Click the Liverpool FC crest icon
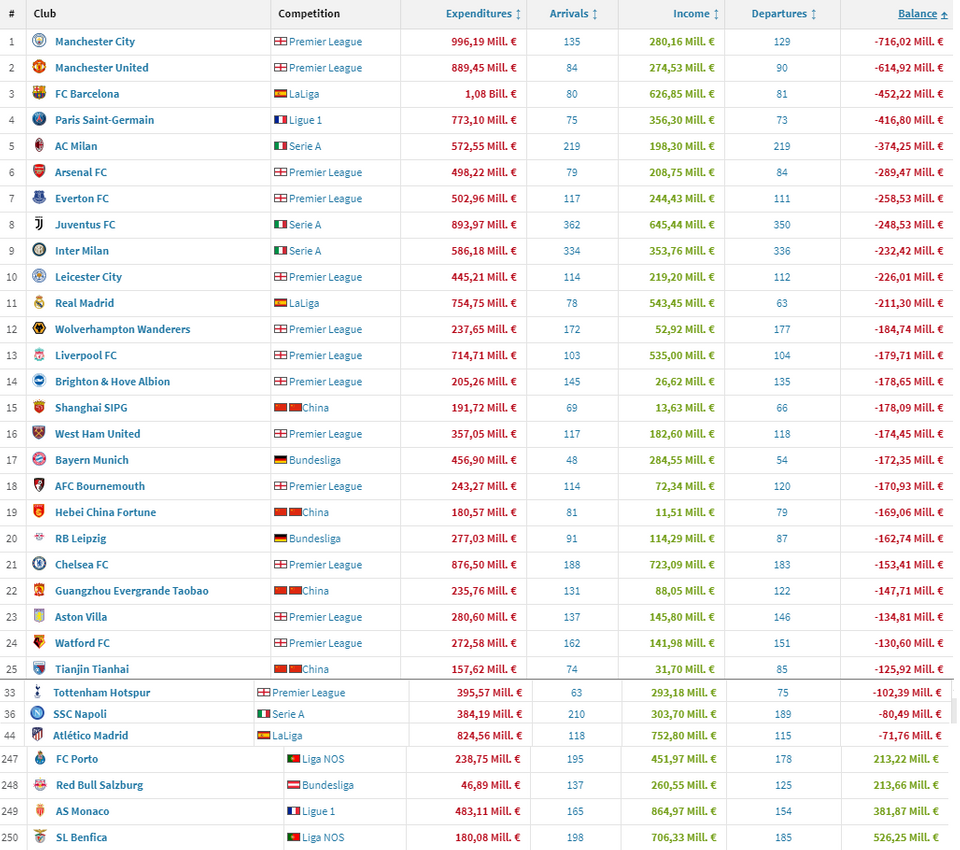Image resolution: width=960 pixels, height=850 pixels. click(x=39, y=355)
